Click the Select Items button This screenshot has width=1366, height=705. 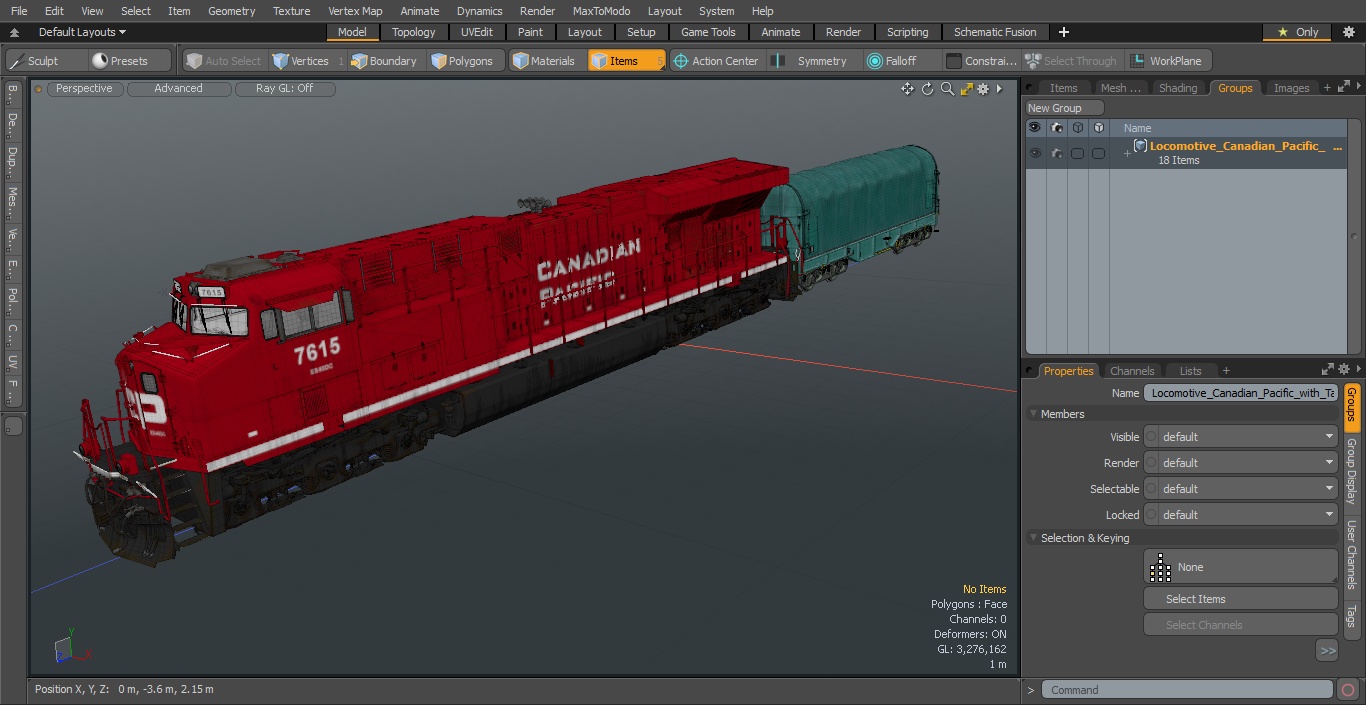pos(1240,599)
